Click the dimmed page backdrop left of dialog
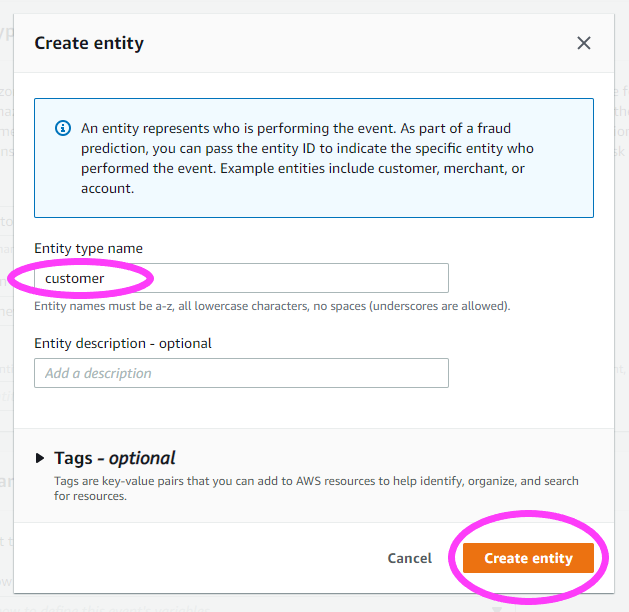Screen dimensions: 629x612 pos(6,361)
